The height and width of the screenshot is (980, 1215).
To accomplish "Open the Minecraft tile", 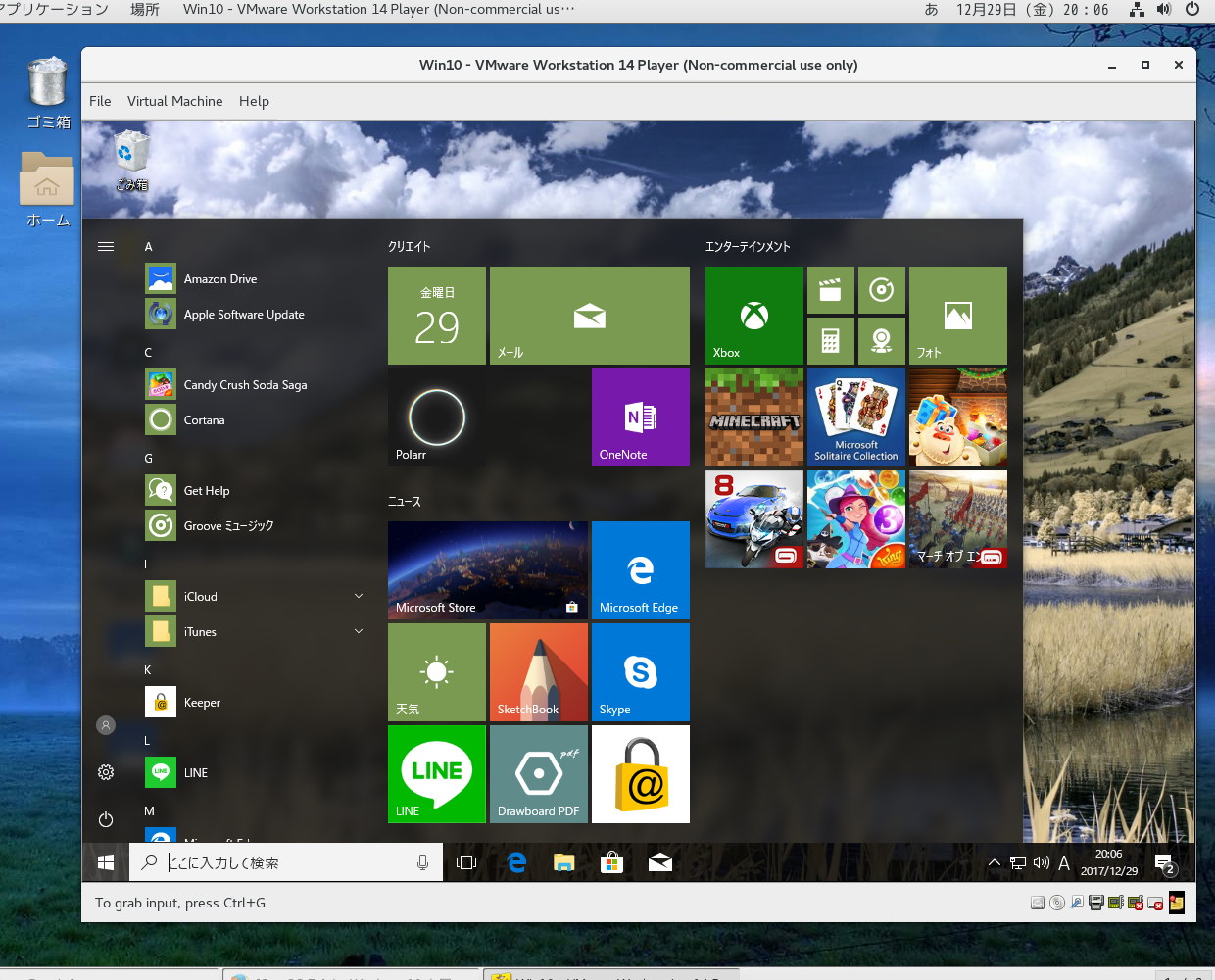I will pyautogui.click(x=753, y=417).
